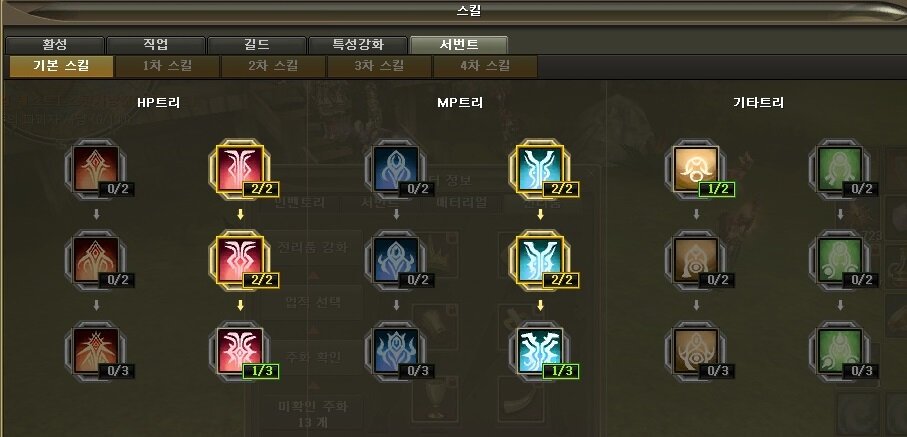907x437 pixels.
Task: Click the top cyan MP skill with 2/2
Action: [541, 168]
